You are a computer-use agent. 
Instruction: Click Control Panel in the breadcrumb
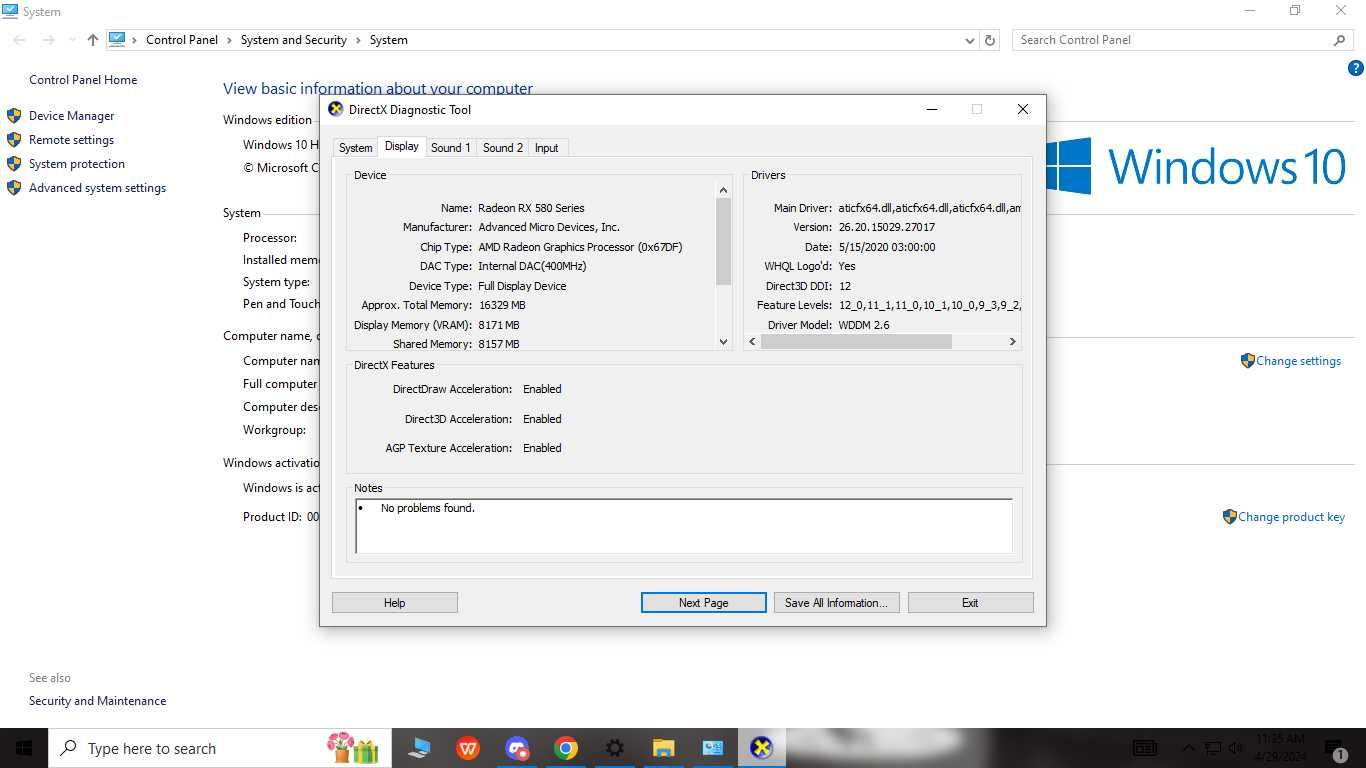click(x=181, y=40)
